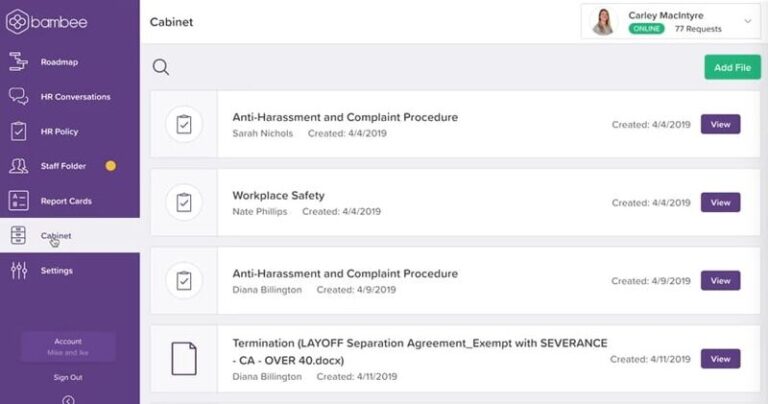The image size is (768, 404).
Task: Click the Termination file document icon
Action: [x=184, y=358]
